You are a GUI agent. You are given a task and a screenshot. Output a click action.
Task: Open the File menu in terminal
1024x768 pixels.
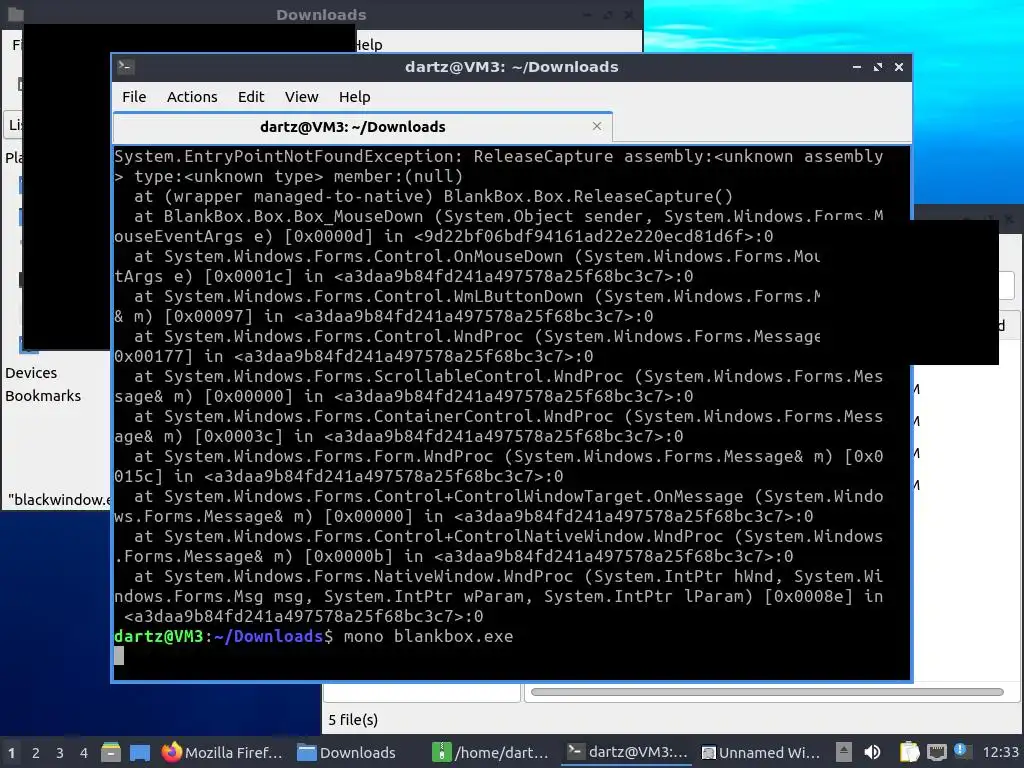tap(134, 97)
